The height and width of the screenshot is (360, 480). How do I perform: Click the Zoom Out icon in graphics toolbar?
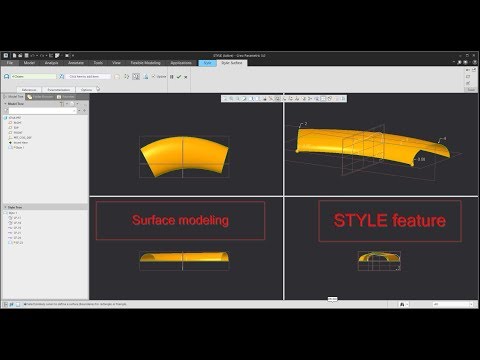[238, 98]
